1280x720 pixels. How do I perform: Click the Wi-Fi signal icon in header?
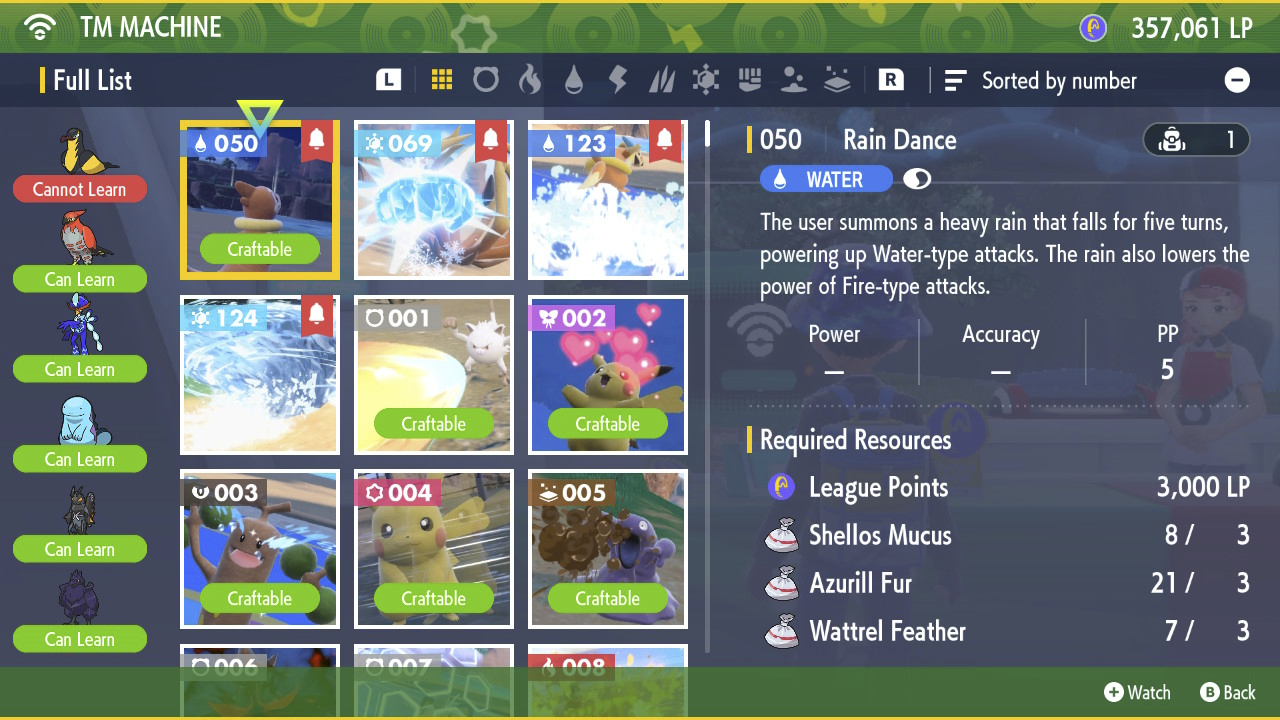(41, 27)
